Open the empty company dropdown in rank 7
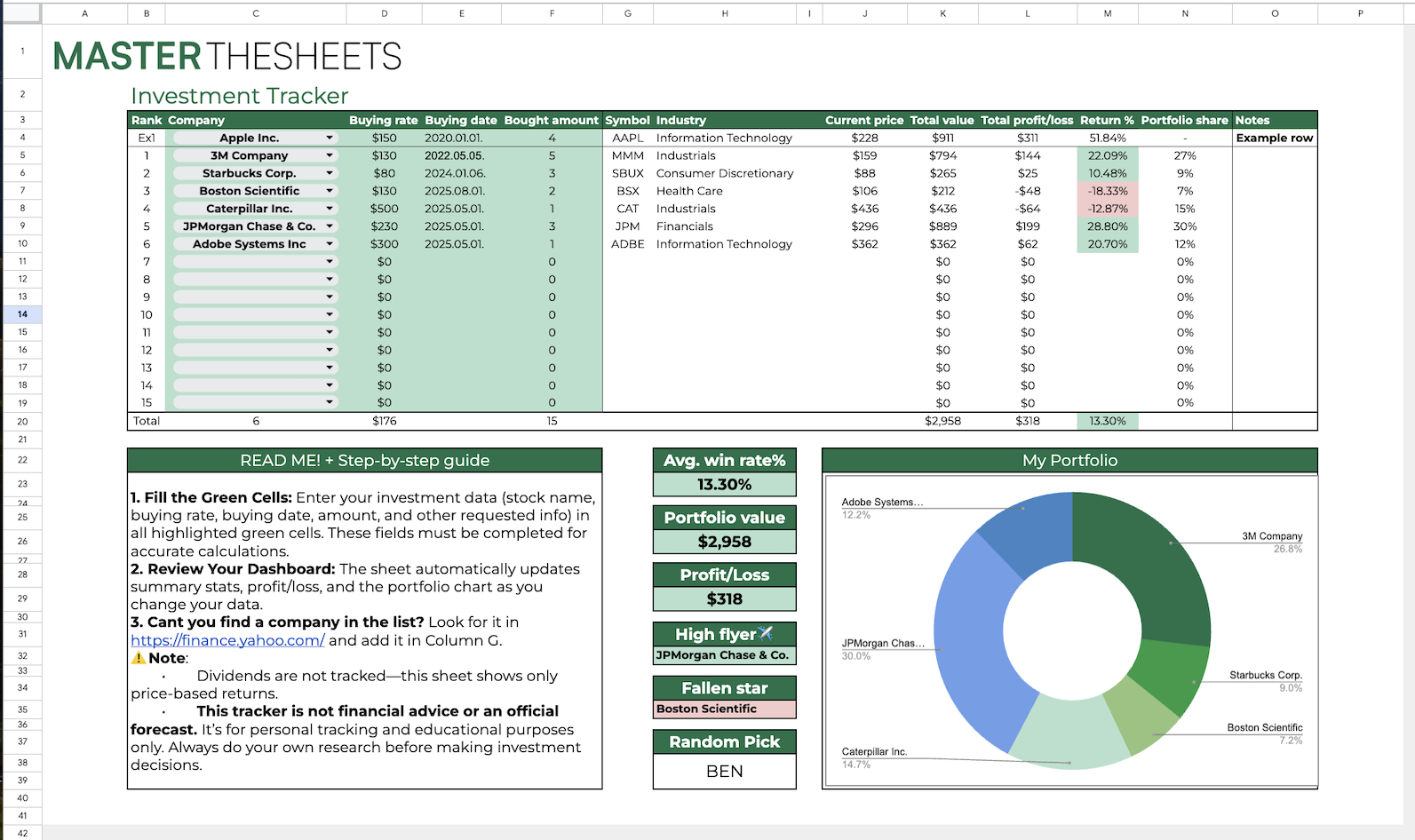Image resolution: width=1415 pixels, height=840 pixels. 330,262
